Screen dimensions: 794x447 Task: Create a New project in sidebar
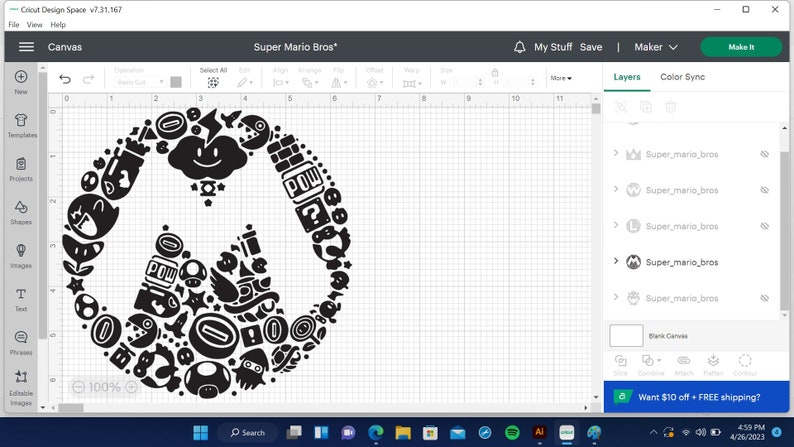click(21, 82)
